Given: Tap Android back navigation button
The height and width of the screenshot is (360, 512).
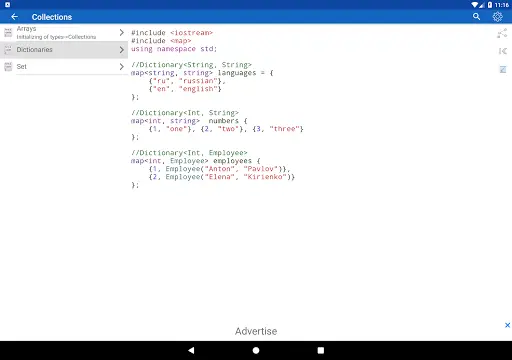Looking at the screenshot, I should (x=191, y=350).
